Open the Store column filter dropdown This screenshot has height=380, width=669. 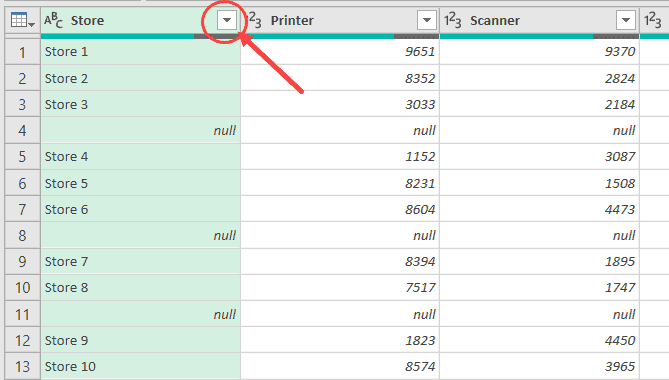pos(227,20)
